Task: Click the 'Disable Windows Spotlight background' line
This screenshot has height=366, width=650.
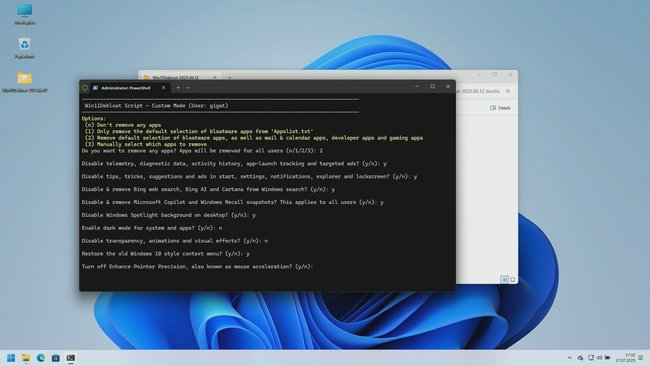Action: 169,215
